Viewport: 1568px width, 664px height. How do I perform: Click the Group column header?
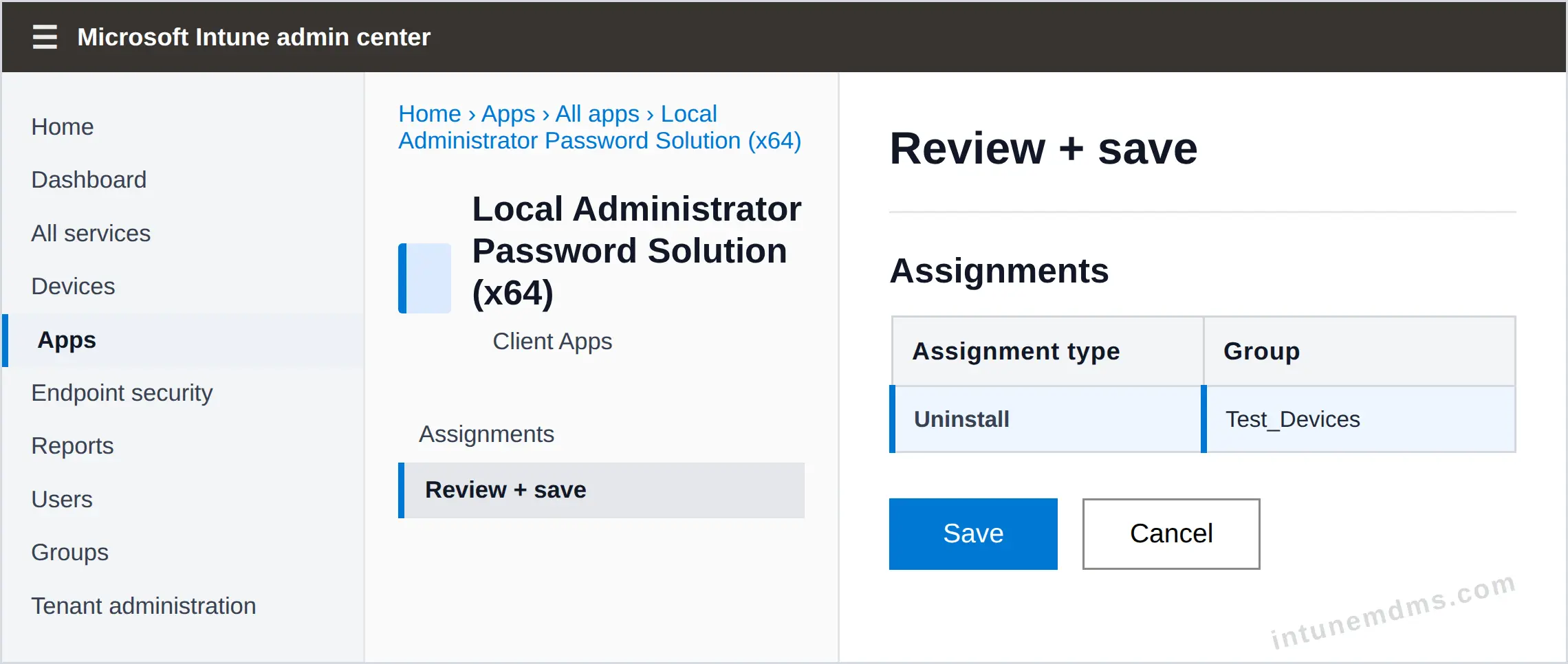[1360, 351]
